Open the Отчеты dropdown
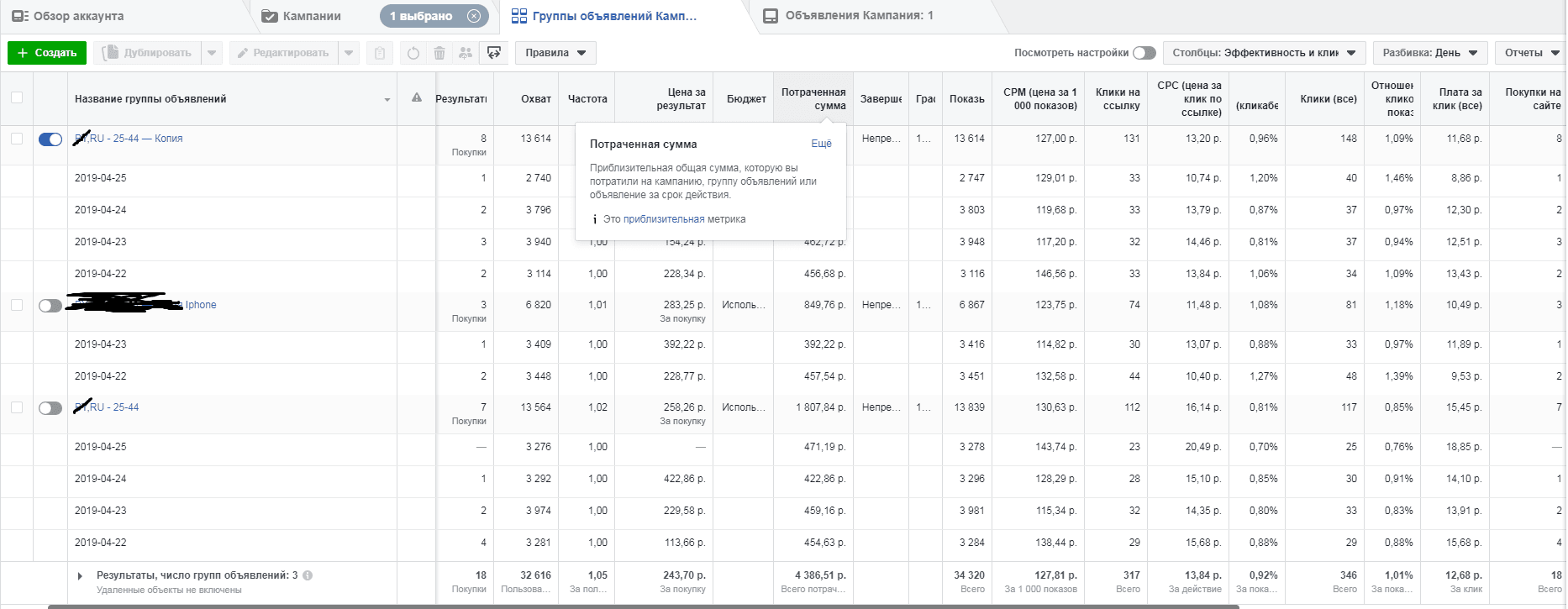 point(1531,53)
